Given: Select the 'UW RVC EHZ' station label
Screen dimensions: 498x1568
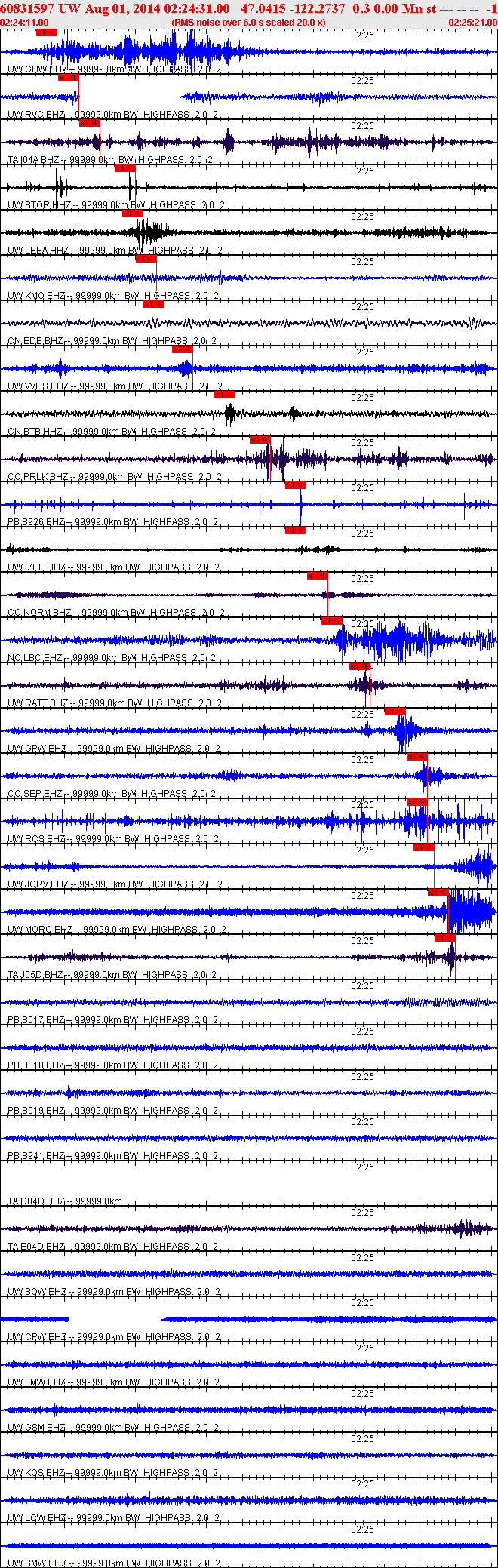Looking at the screenshot, I should (35, 115).
